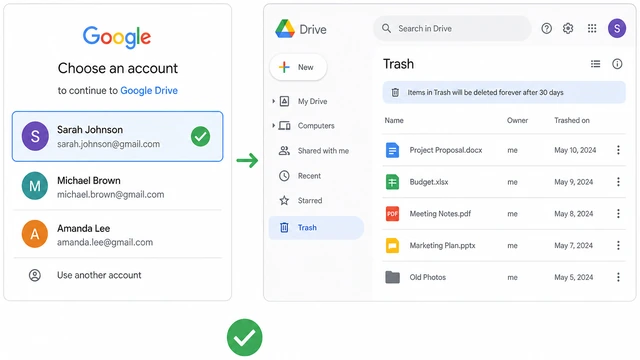Open the Recent section
Screen dimensions: 640x360
click(309, 176)
